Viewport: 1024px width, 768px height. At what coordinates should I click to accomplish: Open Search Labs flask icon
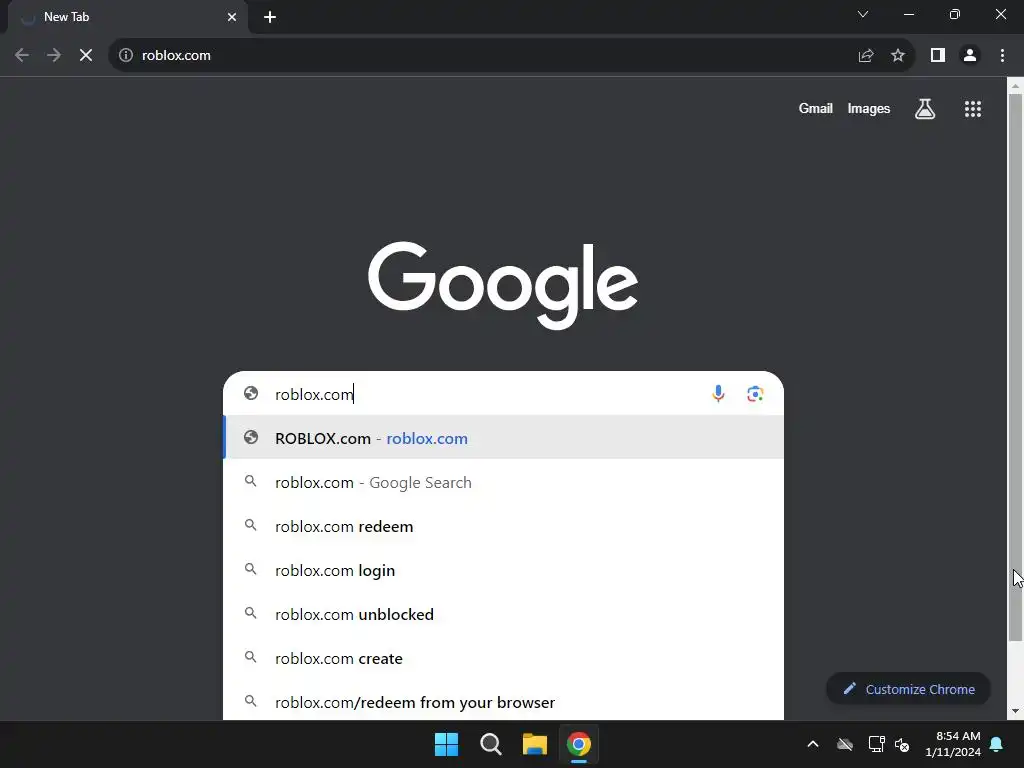click(925, 108)
